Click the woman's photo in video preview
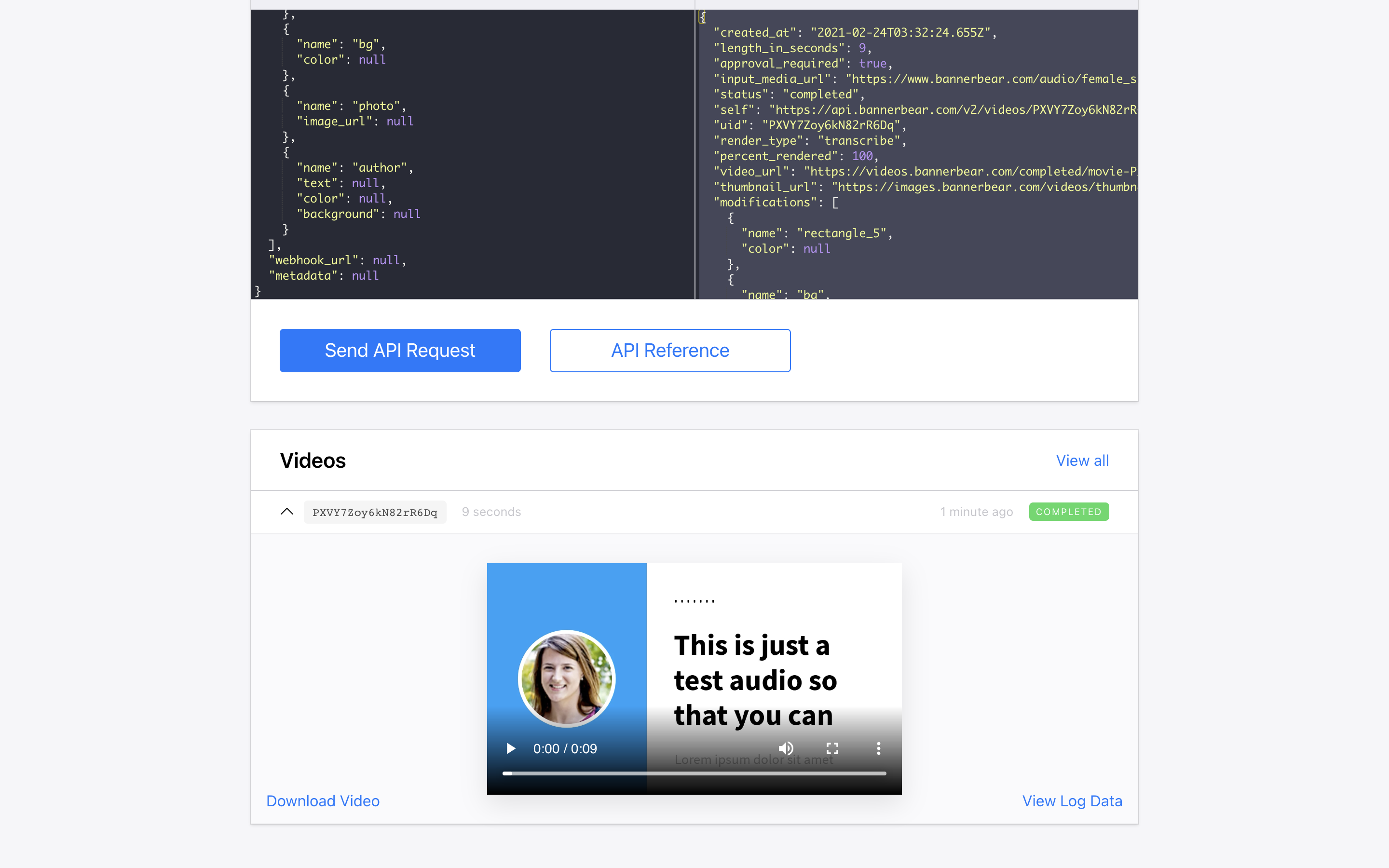Viewport: 1389px width, 868px height. [x=567, y=679]
